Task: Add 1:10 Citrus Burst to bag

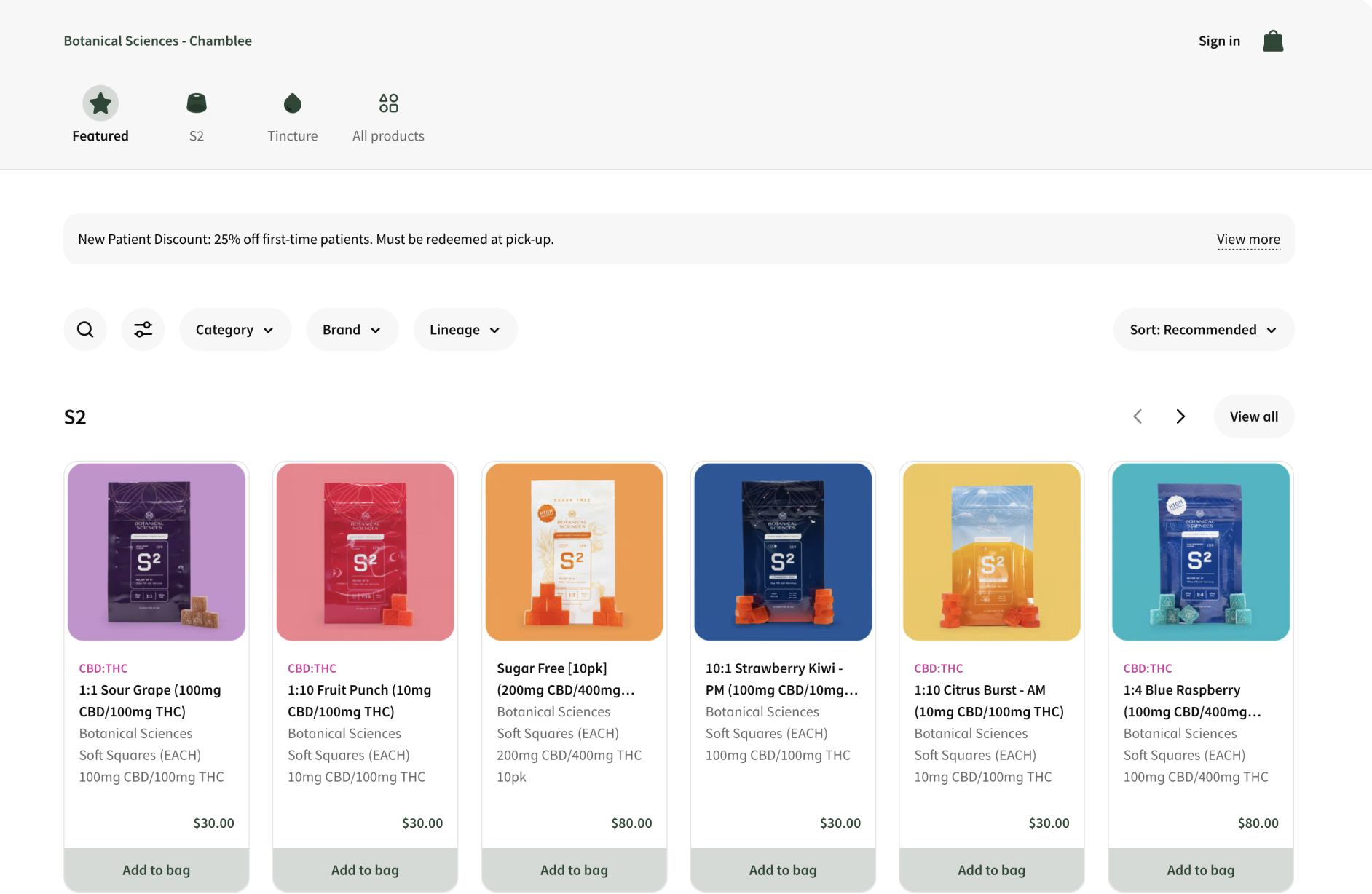Action: pos(992,870)
